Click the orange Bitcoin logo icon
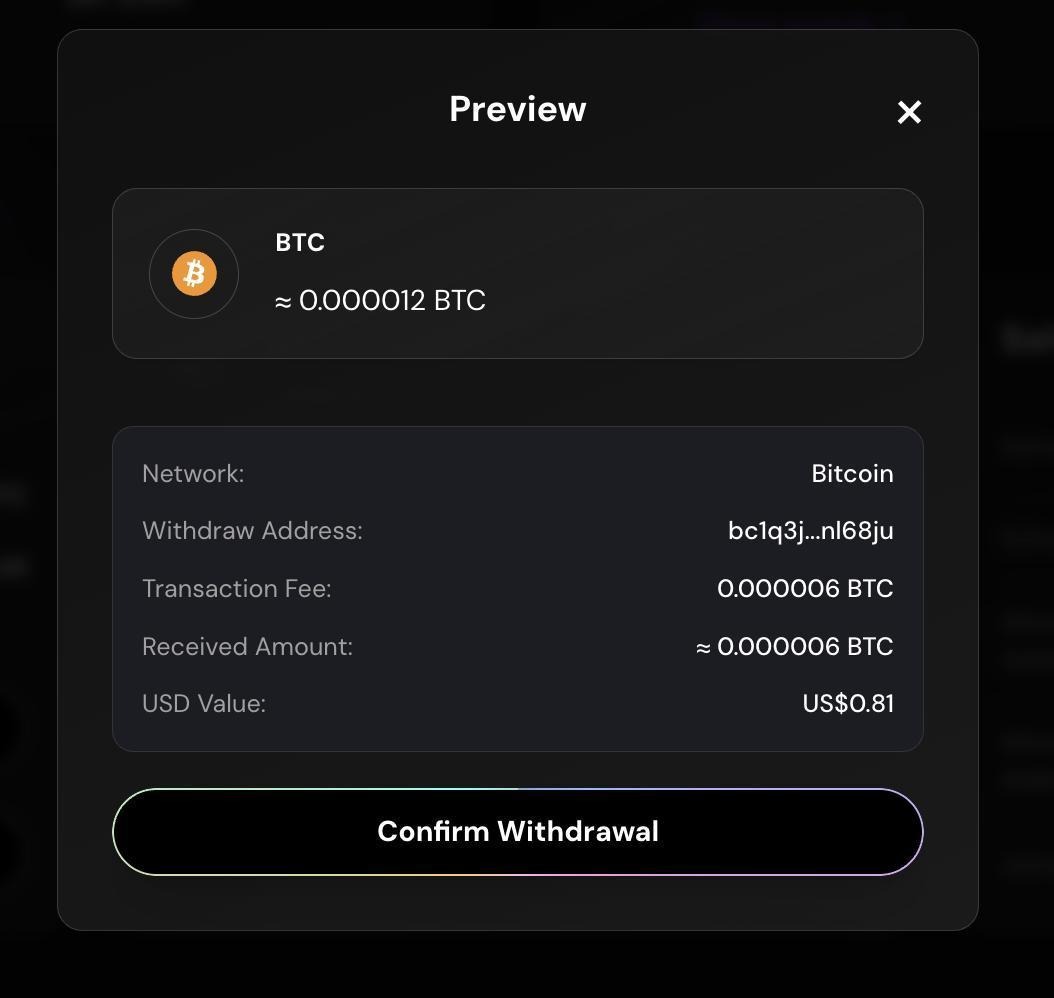Viewport: 1054px width, 998px height. (194, 274)
